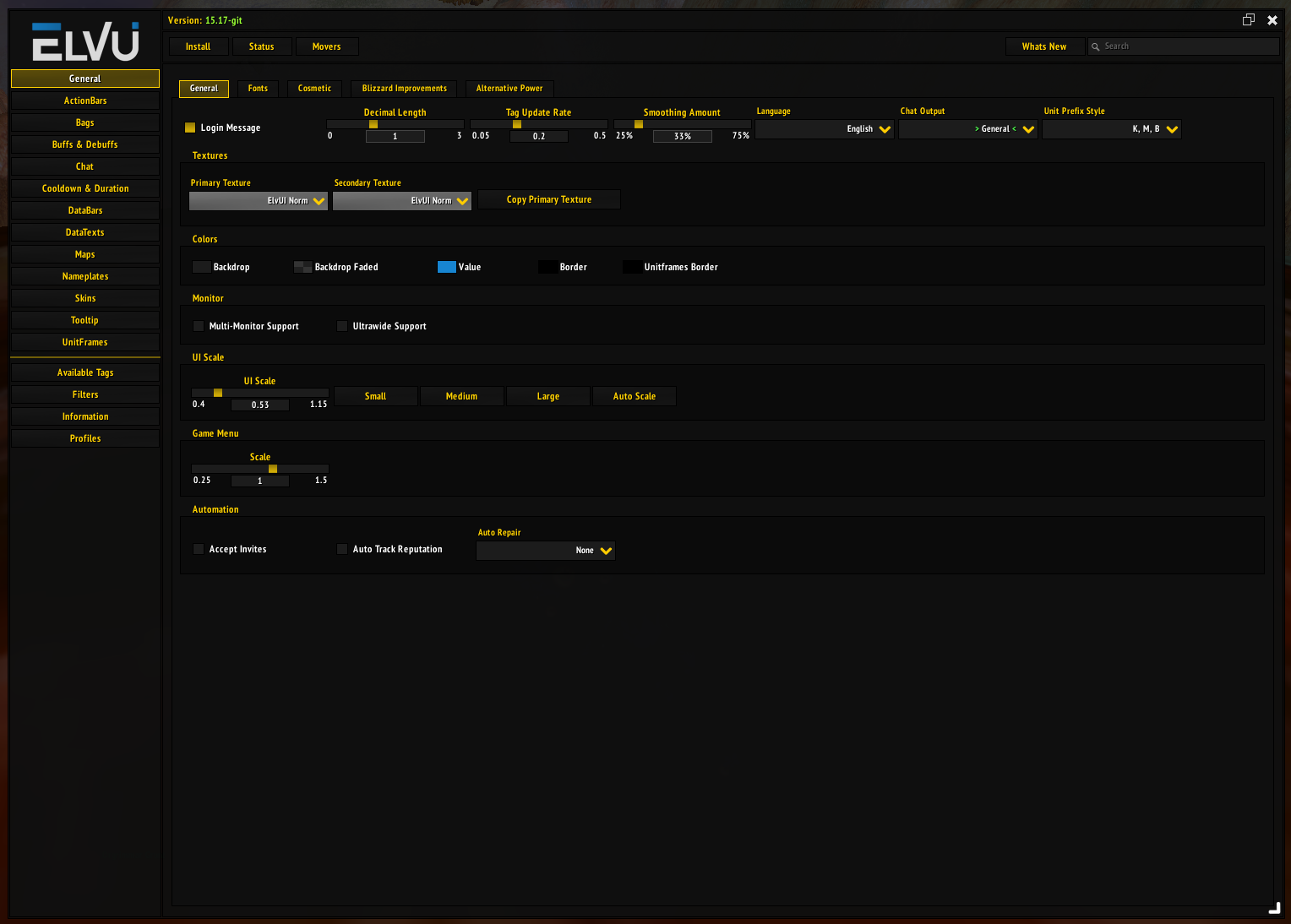Open the Backdrop Faded color swatch

coord(302,267)
